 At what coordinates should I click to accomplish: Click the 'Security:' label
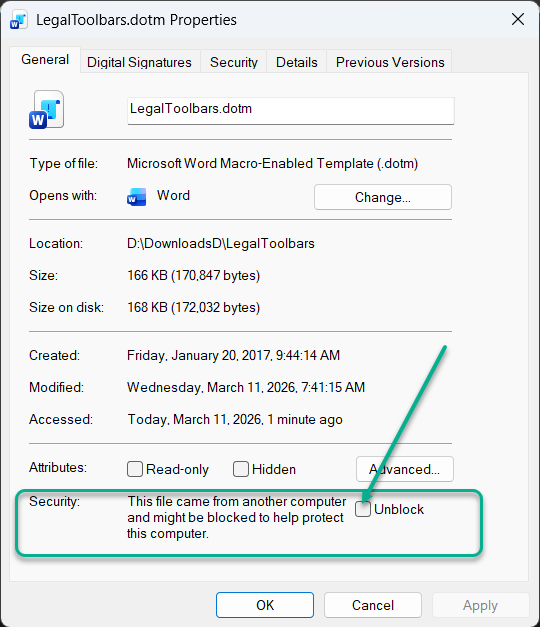54,501
